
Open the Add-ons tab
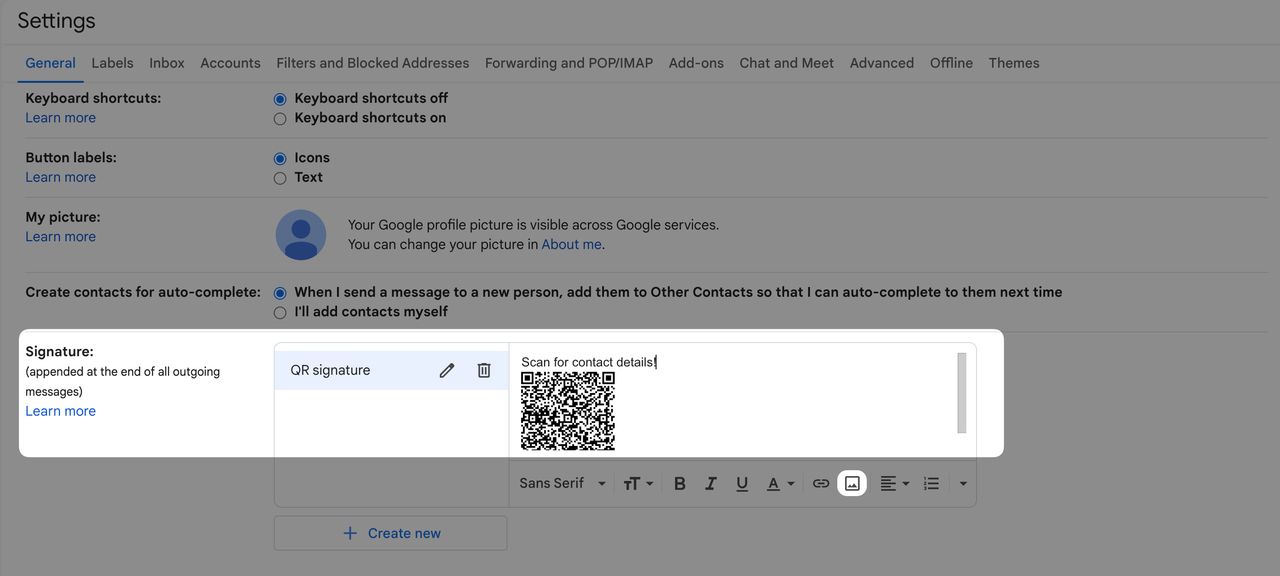click(696, 63)
